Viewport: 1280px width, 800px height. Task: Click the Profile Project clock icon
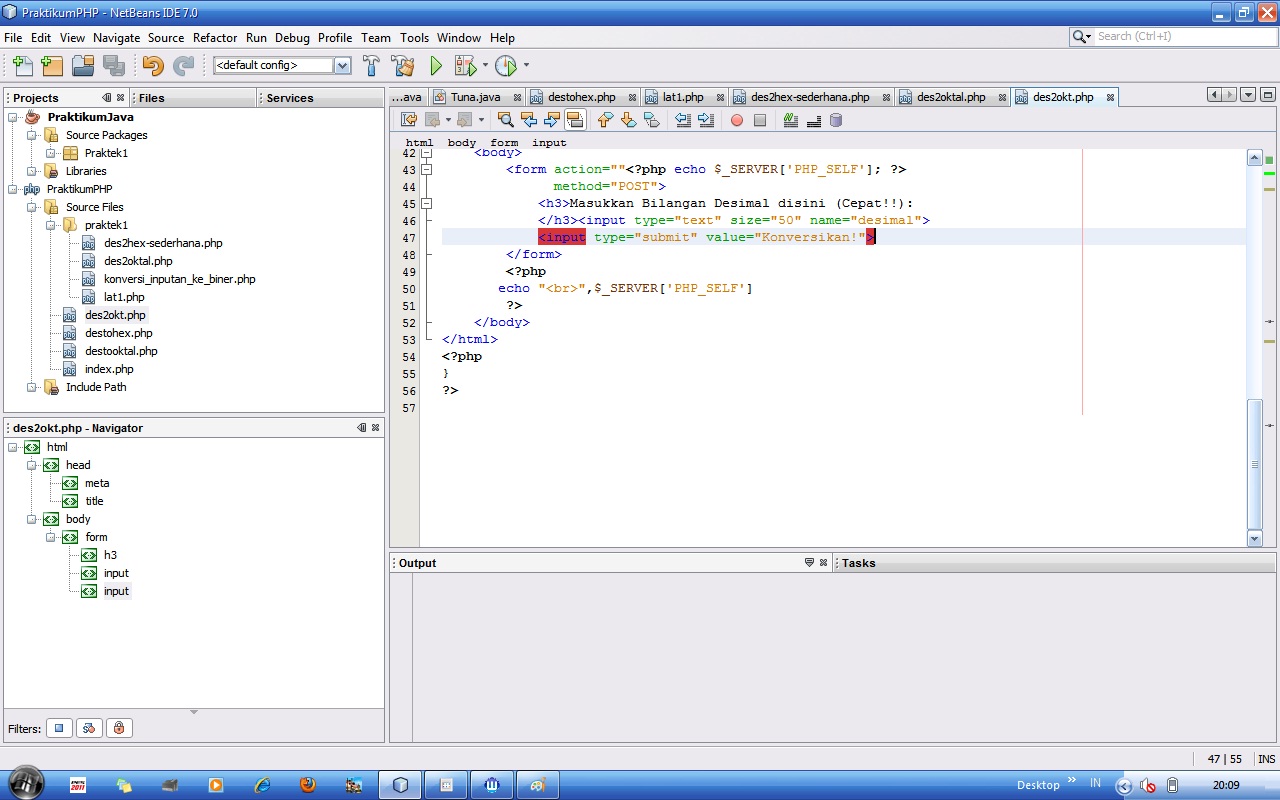point(506,66)
